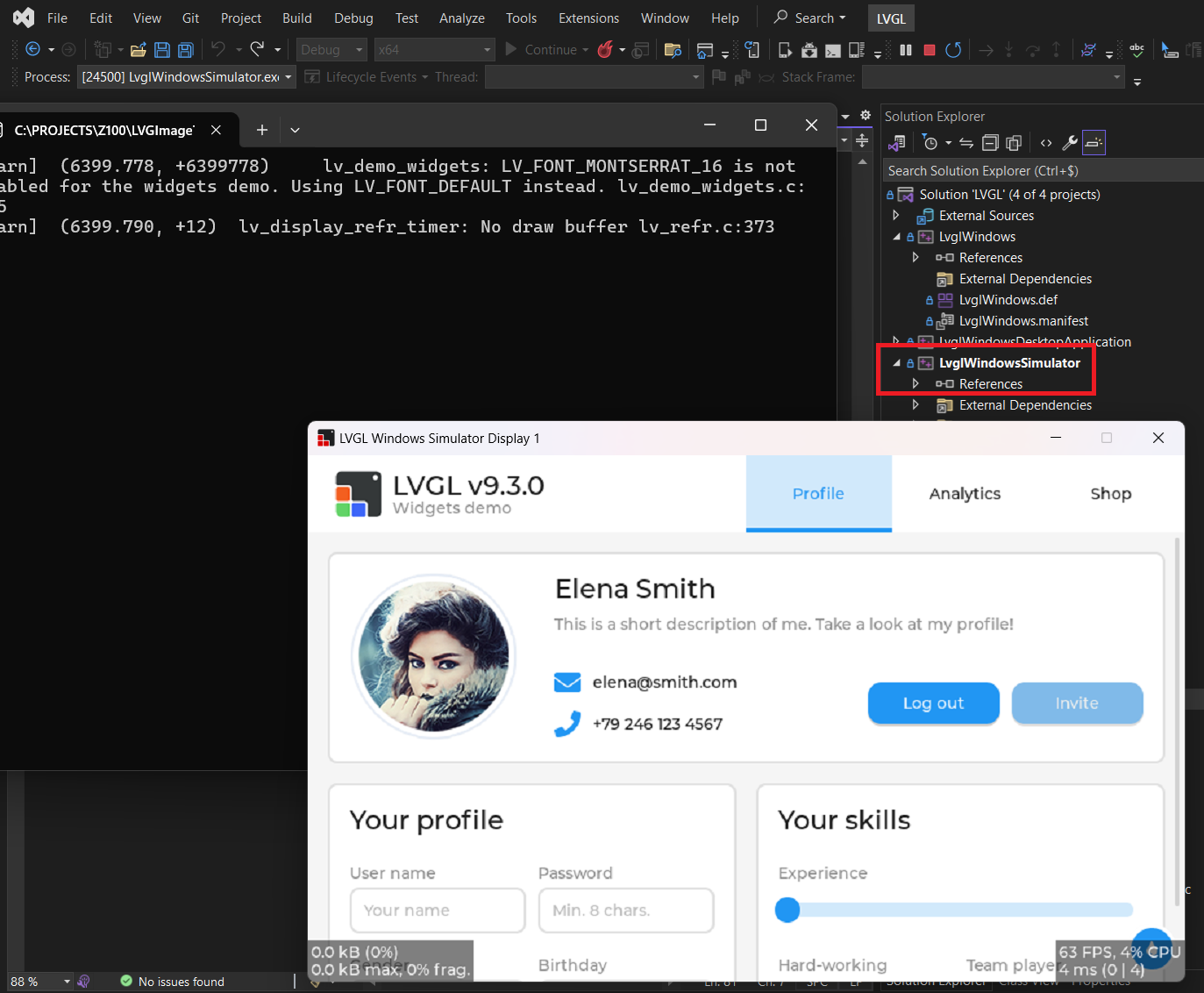
Task: Click the Restart debugging circular arrow
Action: point(953,50)
